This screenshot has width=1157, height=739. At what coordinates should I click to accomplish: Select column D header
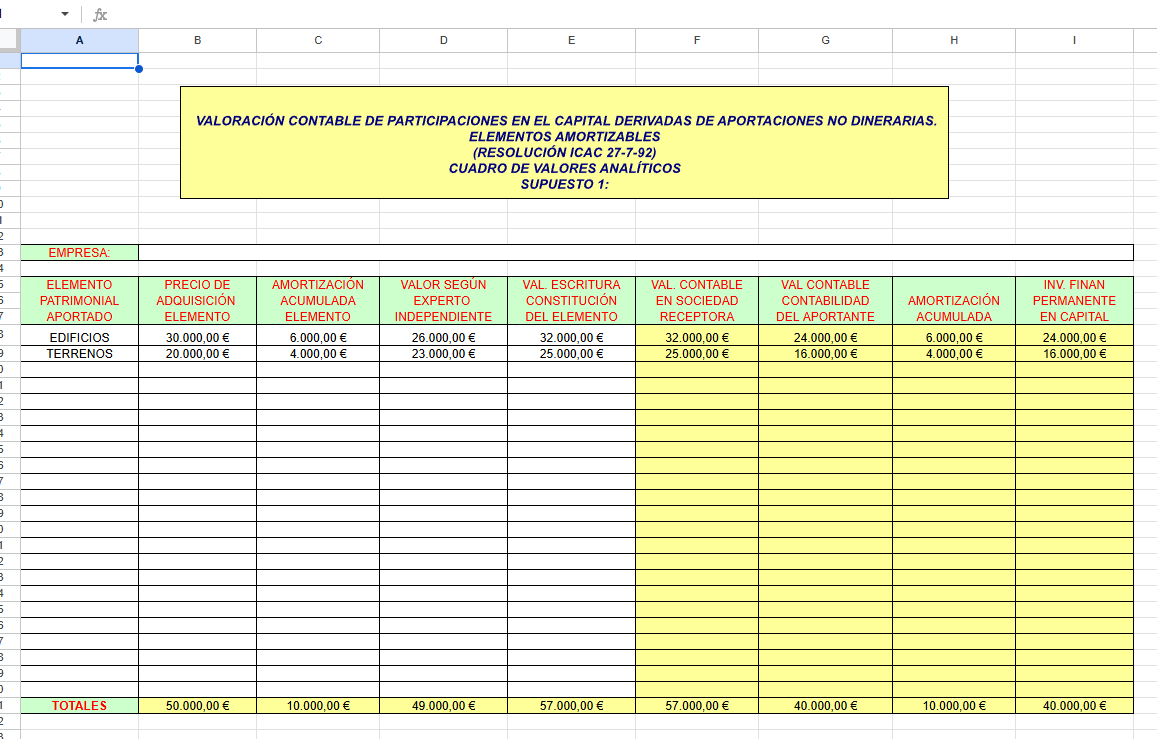tap(443, 40)
